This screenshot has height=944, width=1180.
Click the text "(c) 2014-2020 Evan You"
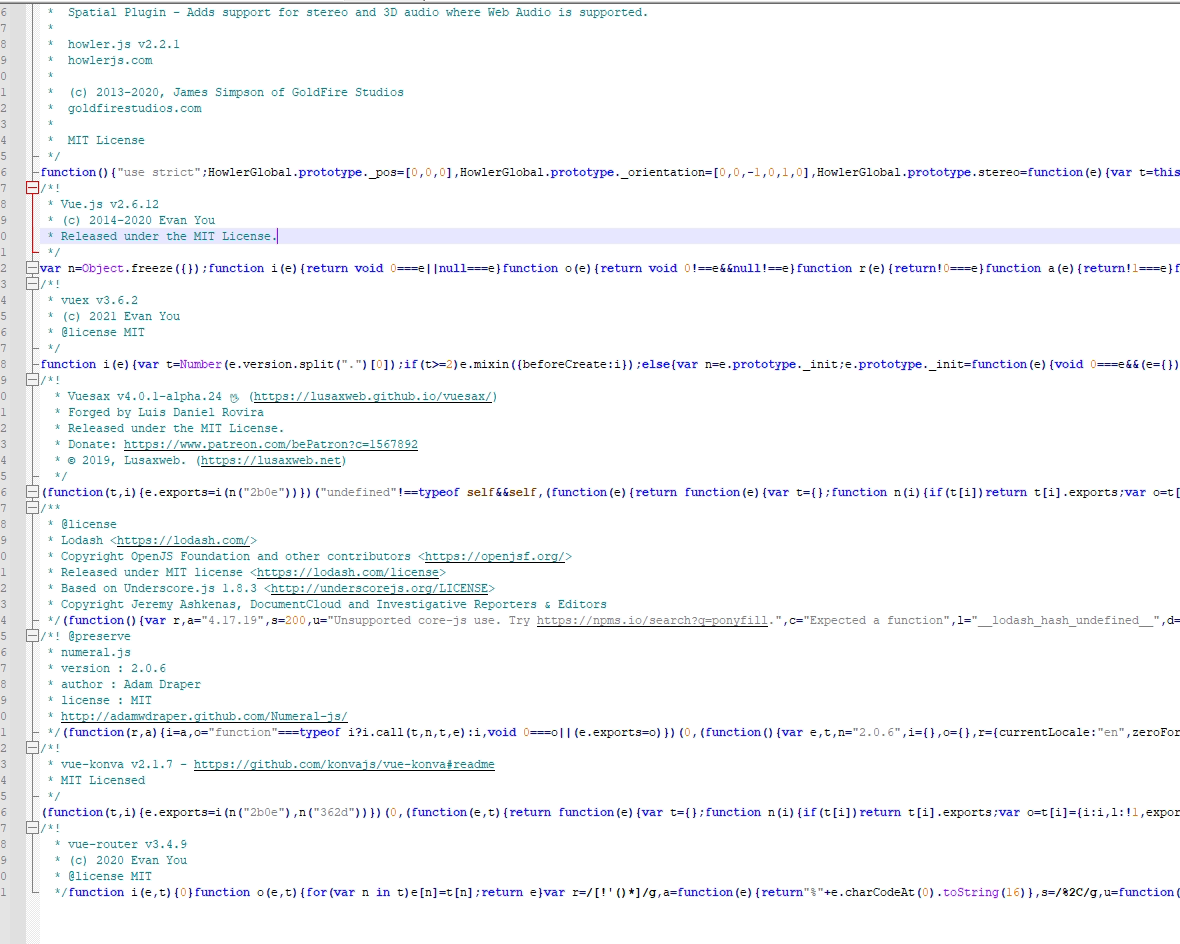click(138, 221)
